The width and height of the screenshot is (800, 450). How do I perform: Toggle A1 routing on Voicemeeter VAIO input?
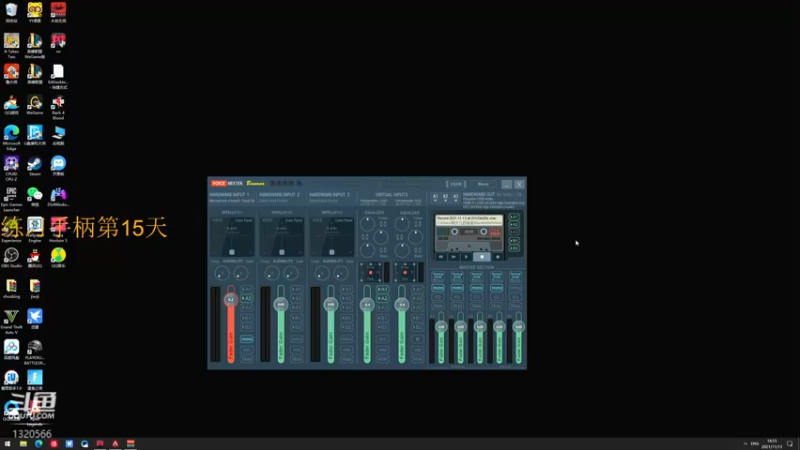coord(383,289)
